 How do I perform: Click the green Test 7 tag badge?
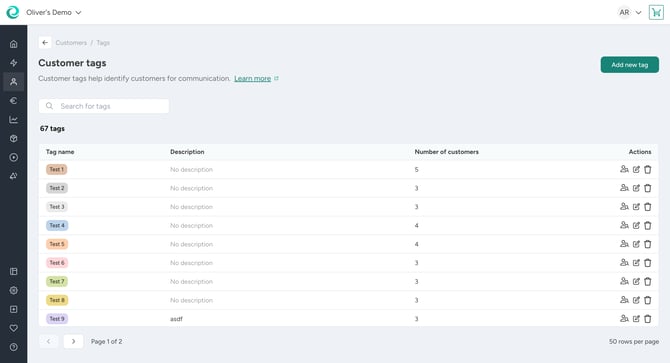click(57, 281)
